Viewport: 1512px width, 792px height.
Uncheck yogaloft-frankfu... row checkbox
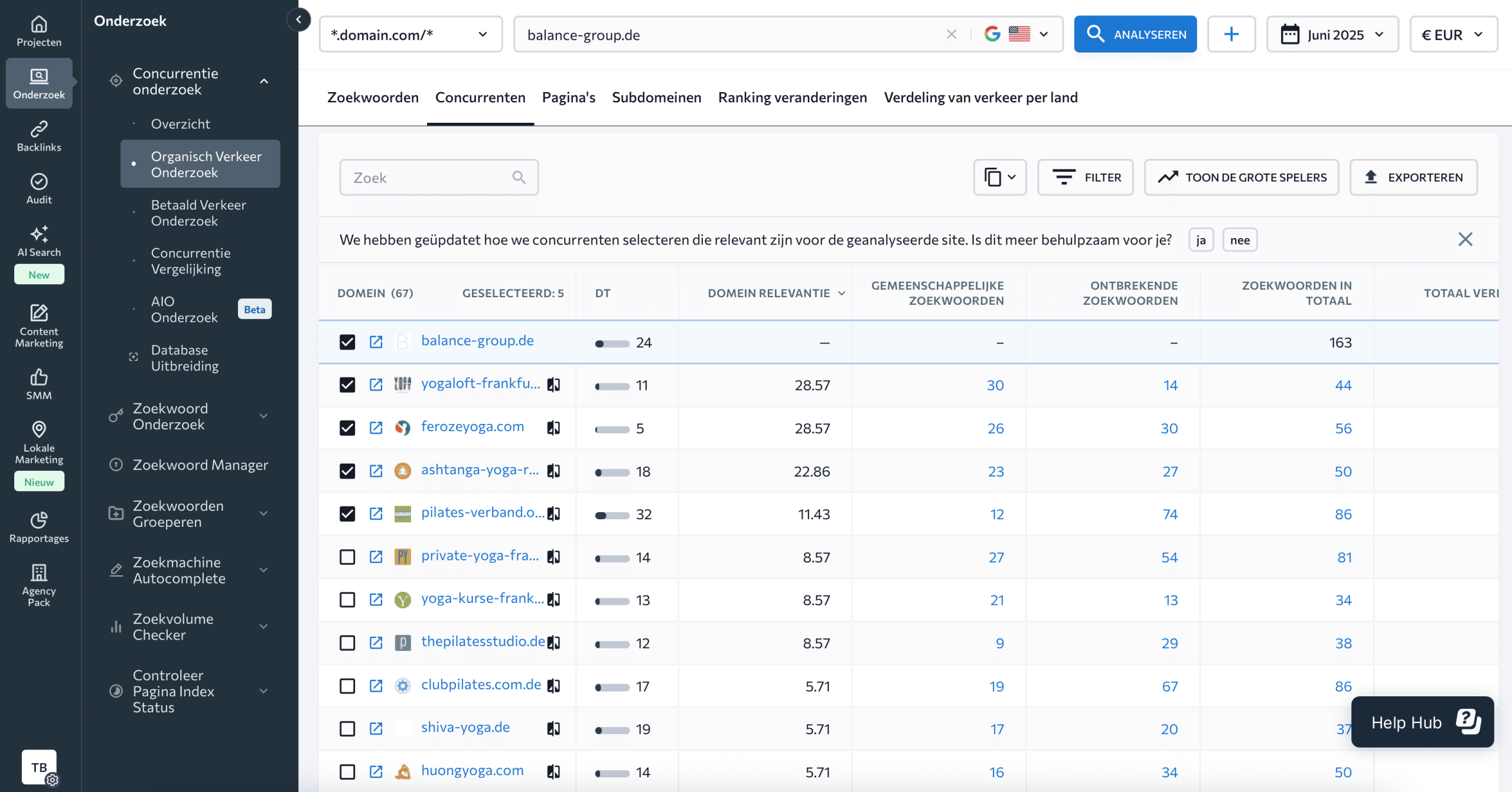tap(347, 385)
